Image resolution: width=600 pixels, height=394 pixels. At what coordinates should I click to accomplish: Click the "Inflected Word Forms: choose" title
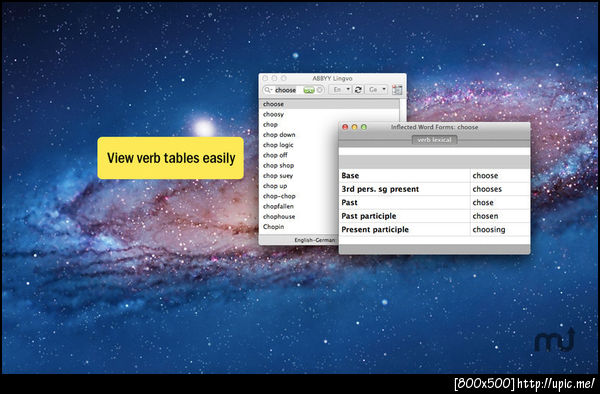tap(434, 127)
